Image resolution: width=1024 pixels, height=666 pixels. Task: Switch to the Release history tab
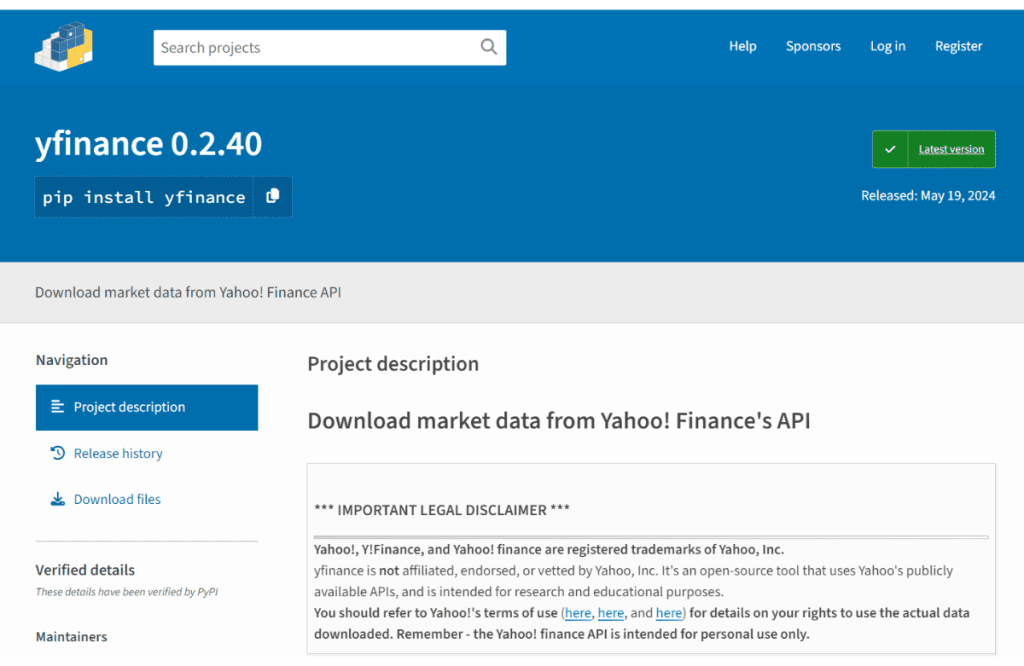click(118, 453)
